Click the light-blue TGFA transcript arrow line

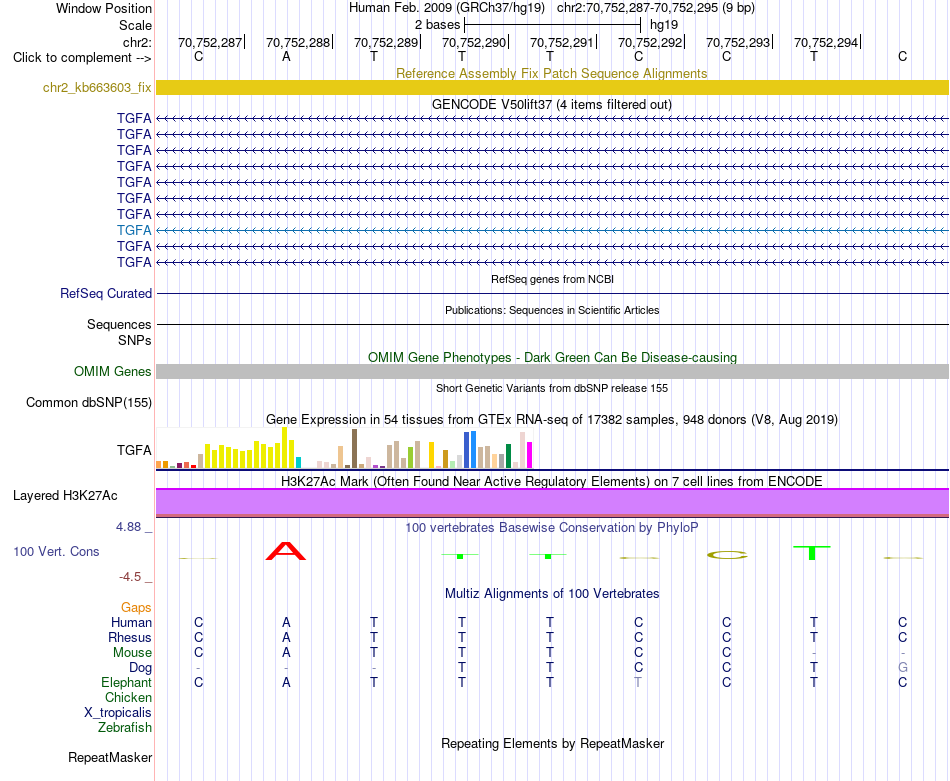tap(552, 230)
